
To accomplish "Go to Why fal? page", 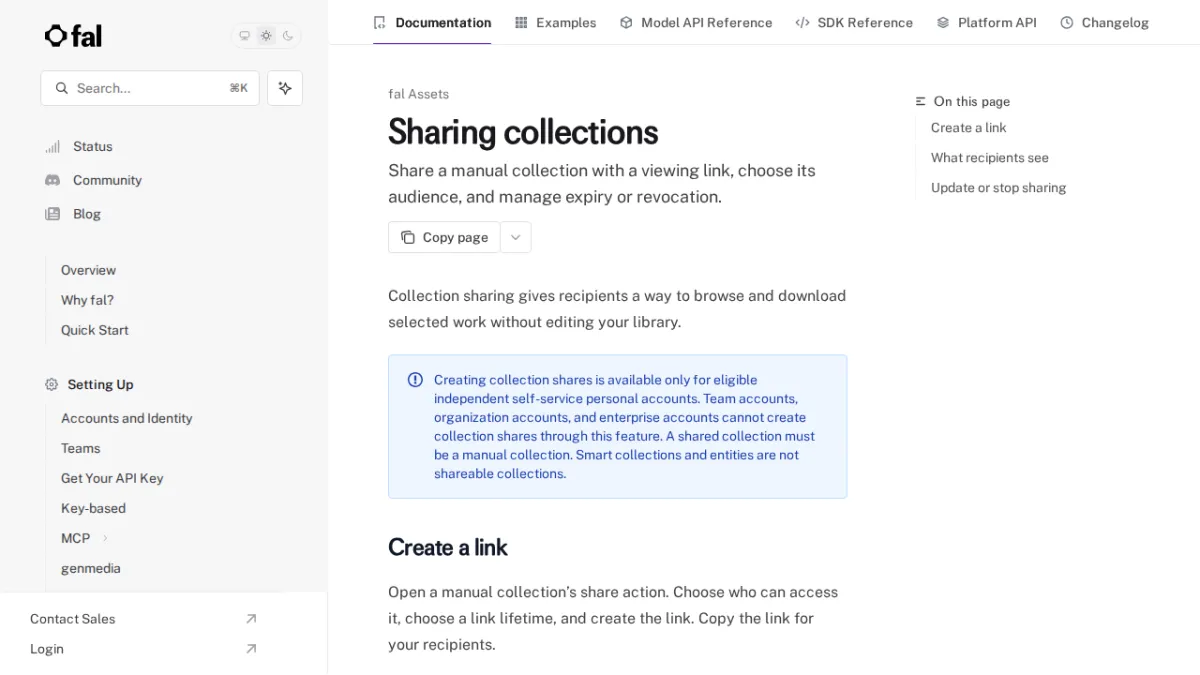I will pyautogui.click(x=87, y=300).
